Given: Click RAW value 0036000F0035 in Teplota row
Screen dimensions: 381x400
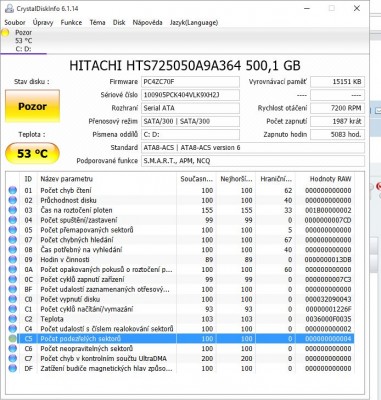Looking at the screenshot, I should (x=328, y=319).
